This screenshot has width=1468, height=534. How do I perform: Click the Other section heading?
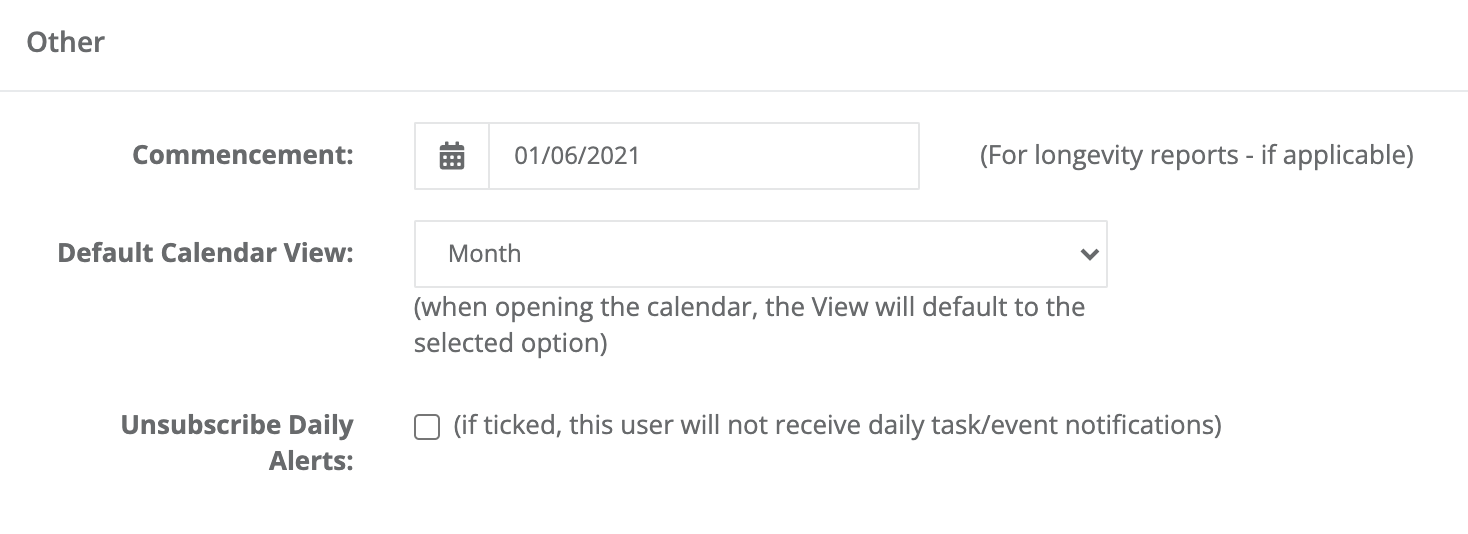(66, 42)
